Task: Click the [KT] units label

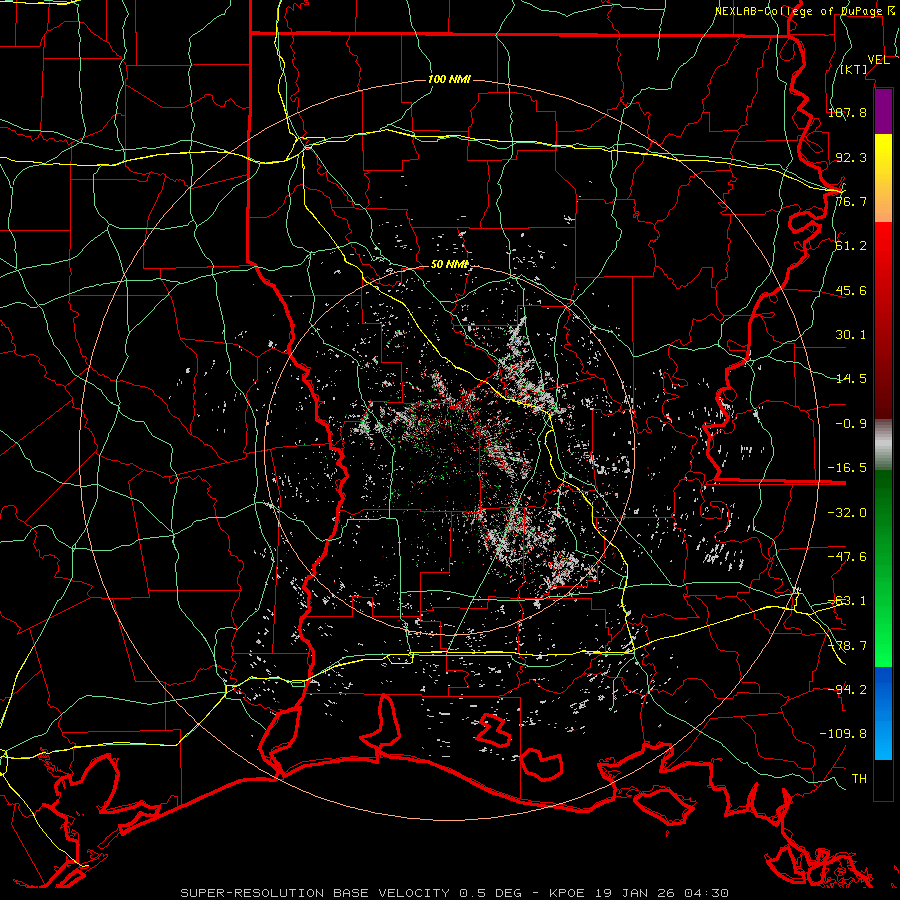Action: point(854,69)
